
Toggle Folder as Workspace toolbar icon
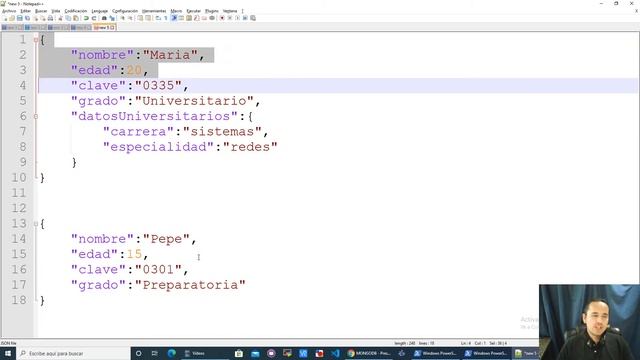204,18
